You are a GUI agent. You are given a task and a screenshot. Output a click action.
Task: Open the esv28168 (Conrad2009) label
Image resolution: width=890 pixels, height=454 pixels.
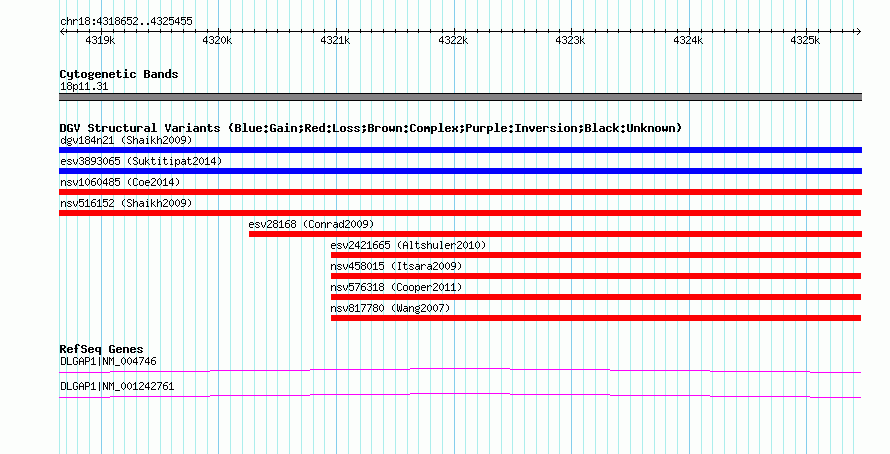311,224
